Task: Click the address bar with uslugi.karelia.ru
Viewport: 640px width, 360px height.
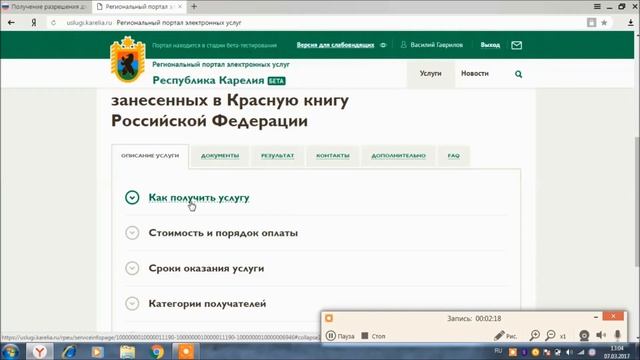Action: (x=318, y=23)
